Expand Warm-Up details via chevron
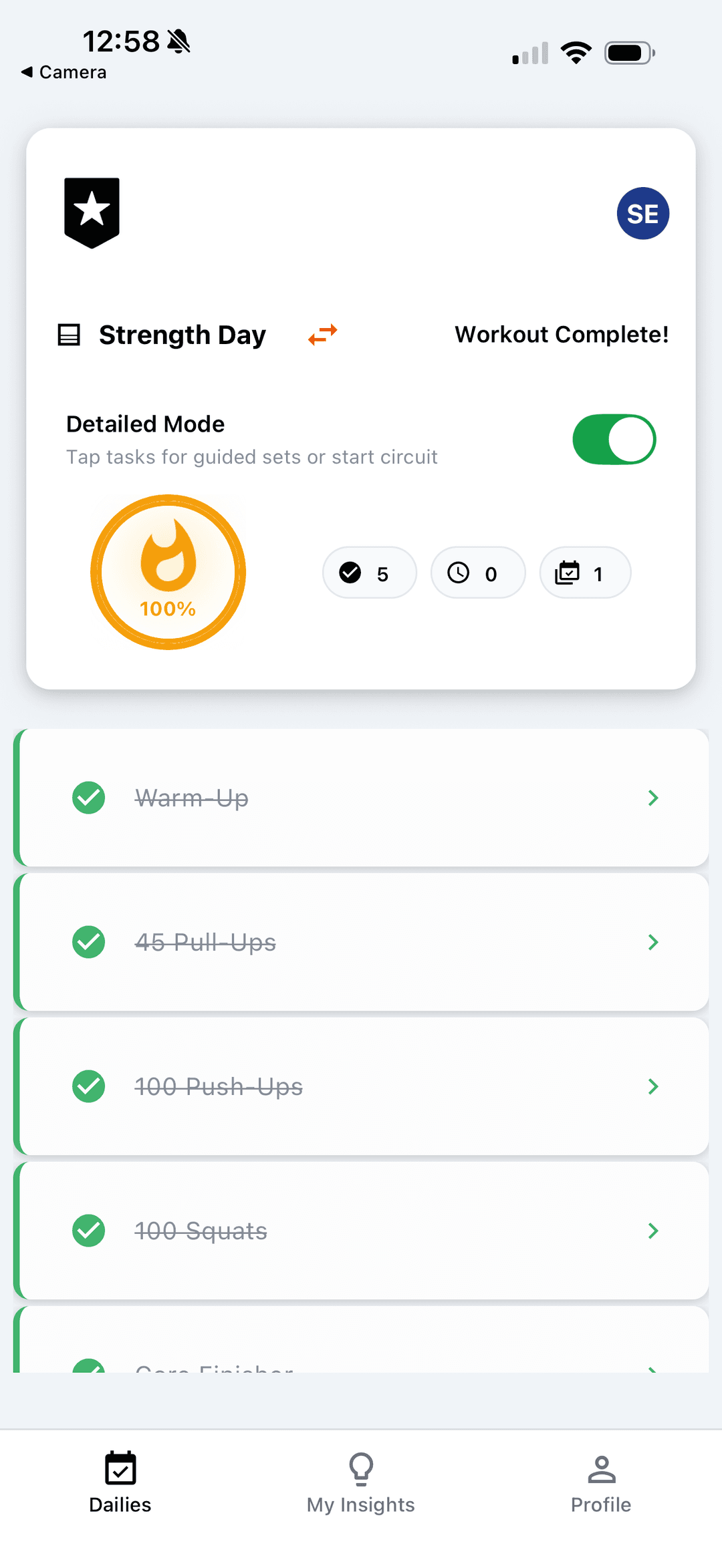This screenshot has width=722, height=1568. 653,798
